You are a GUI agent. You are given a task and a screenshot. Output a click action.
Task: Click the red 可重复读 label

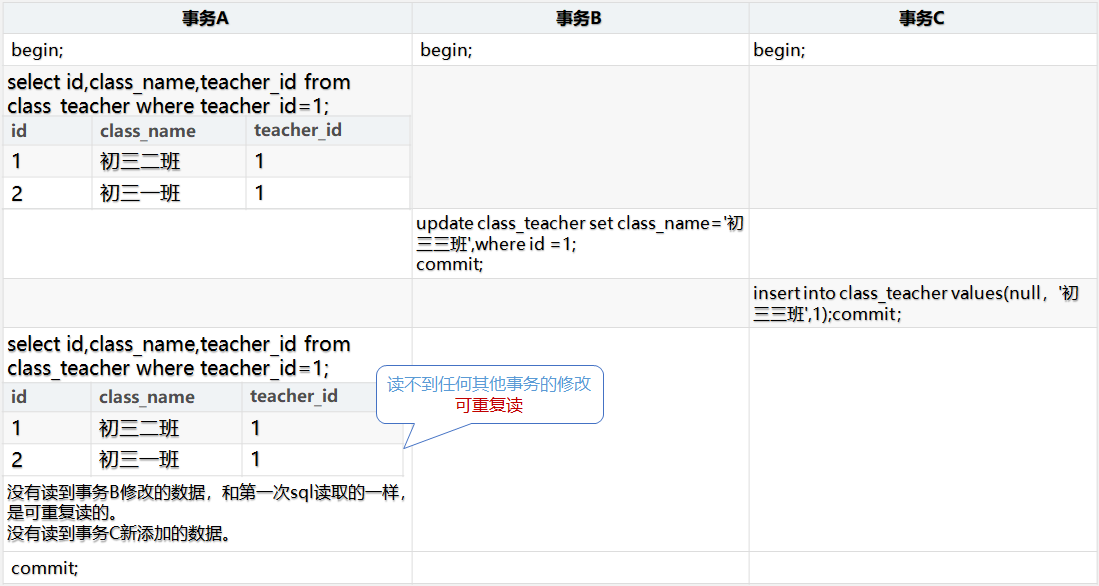(489, 406)
